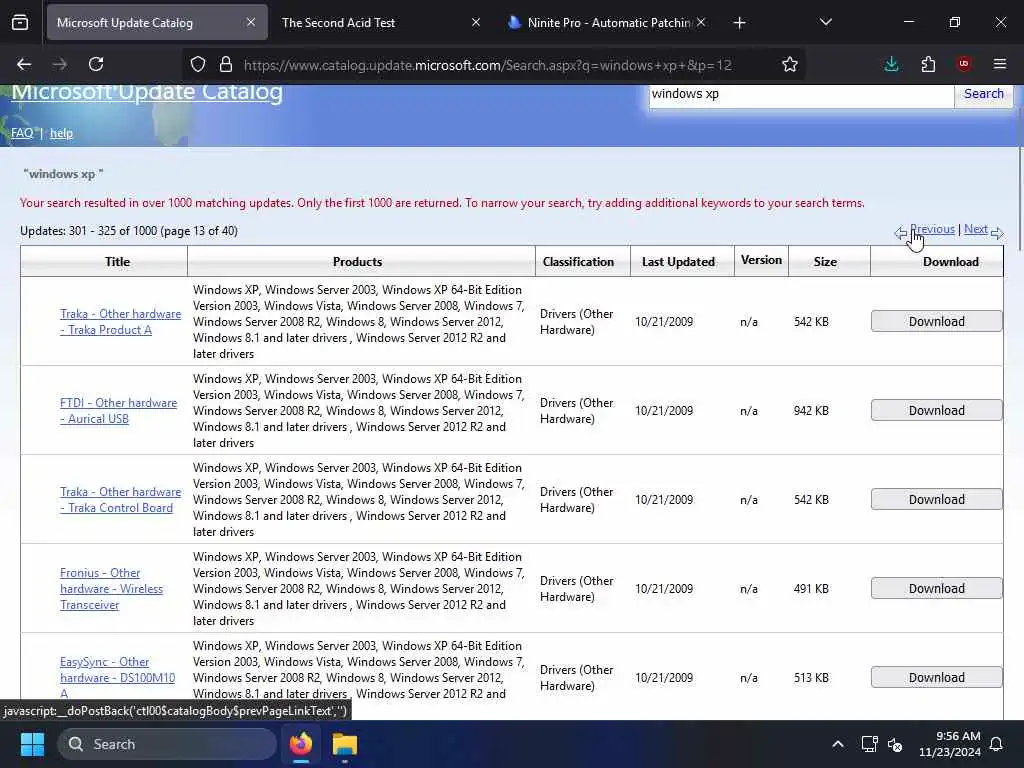Open the uBlock Origin extension icon
The width and height of the screenshot is (1024, 768).
pos(964,63)
